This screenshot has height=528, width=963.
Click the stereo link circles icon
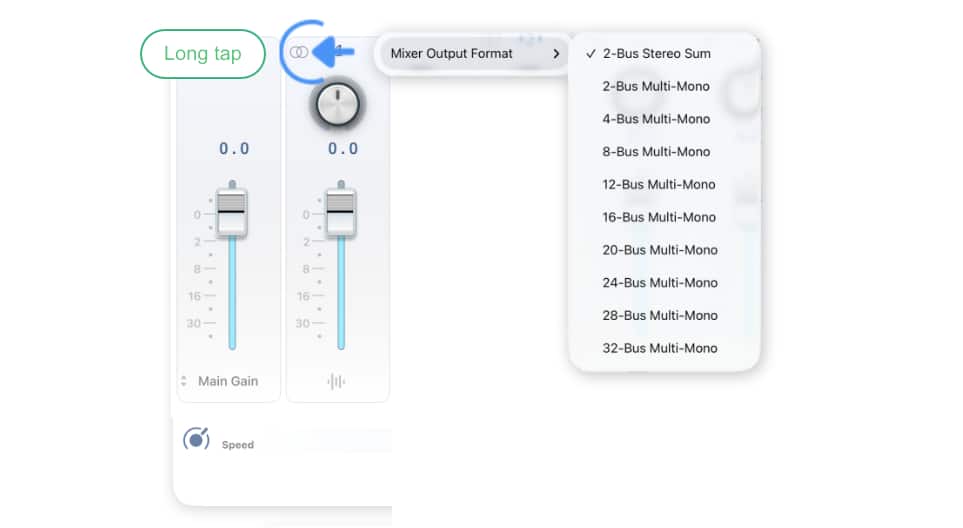299,52
